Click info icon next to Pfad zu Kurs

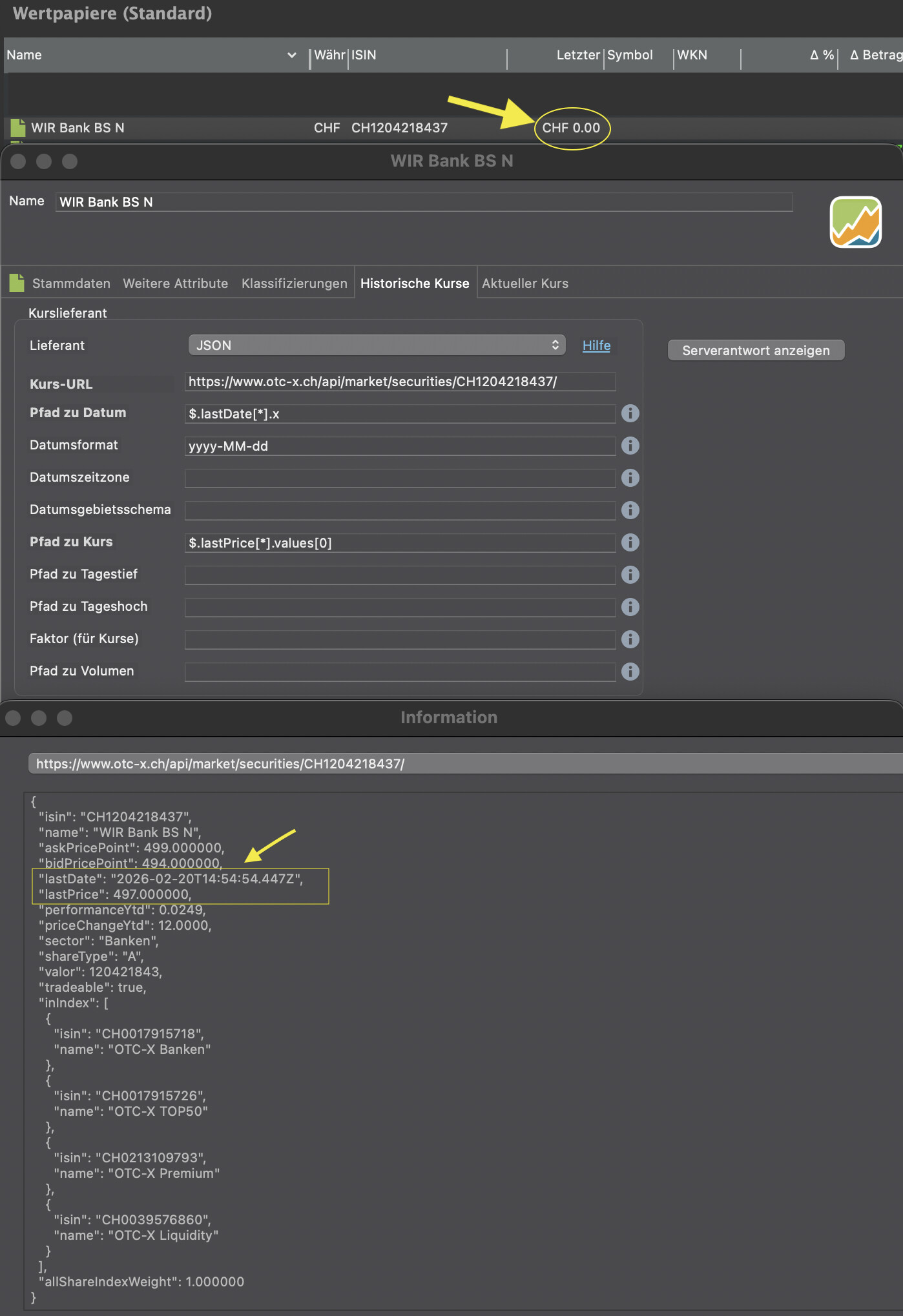tap(630, 542)
